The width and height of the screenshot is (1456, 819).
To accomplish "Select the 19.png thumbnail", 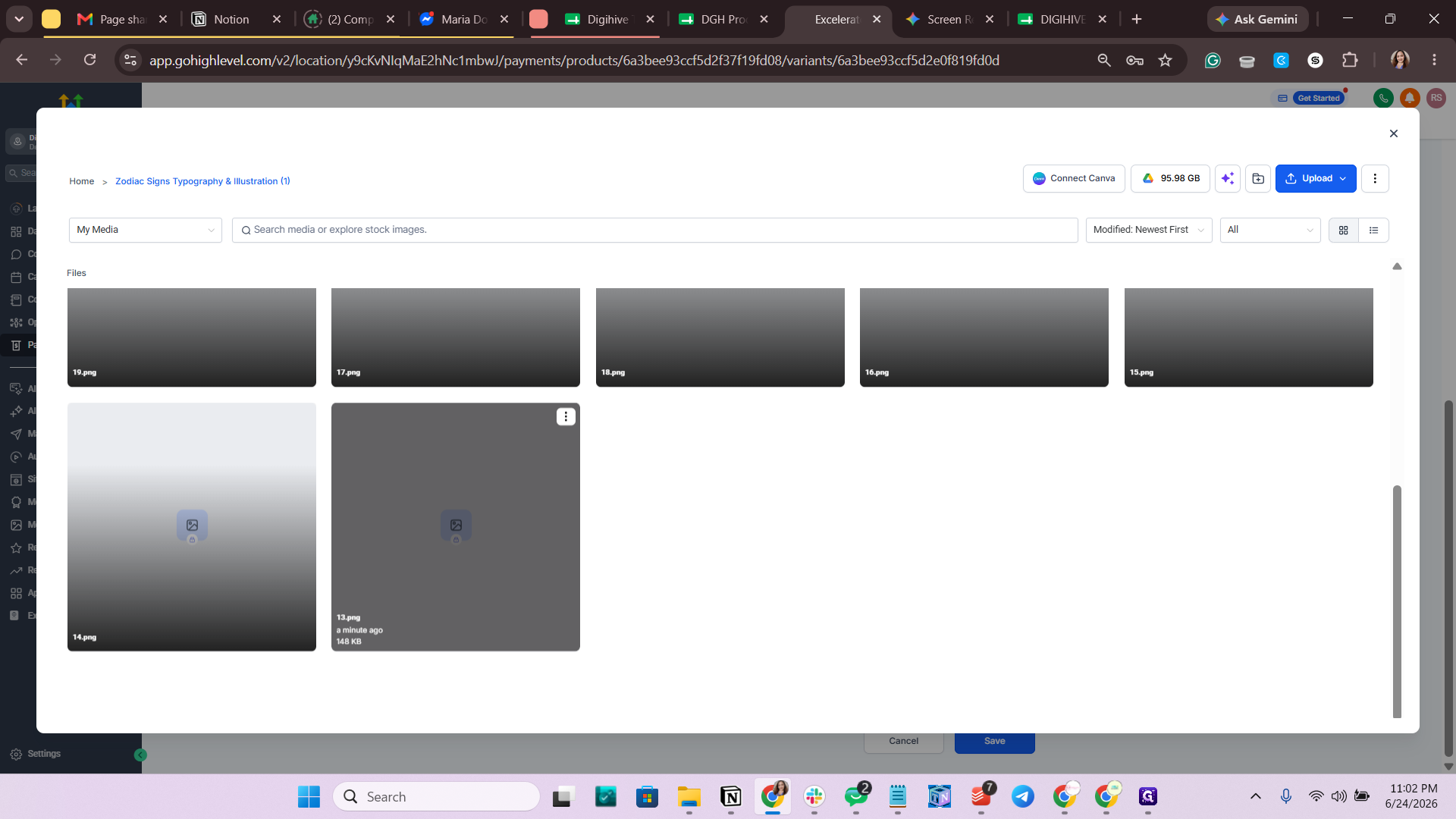I will coord(192,337).
